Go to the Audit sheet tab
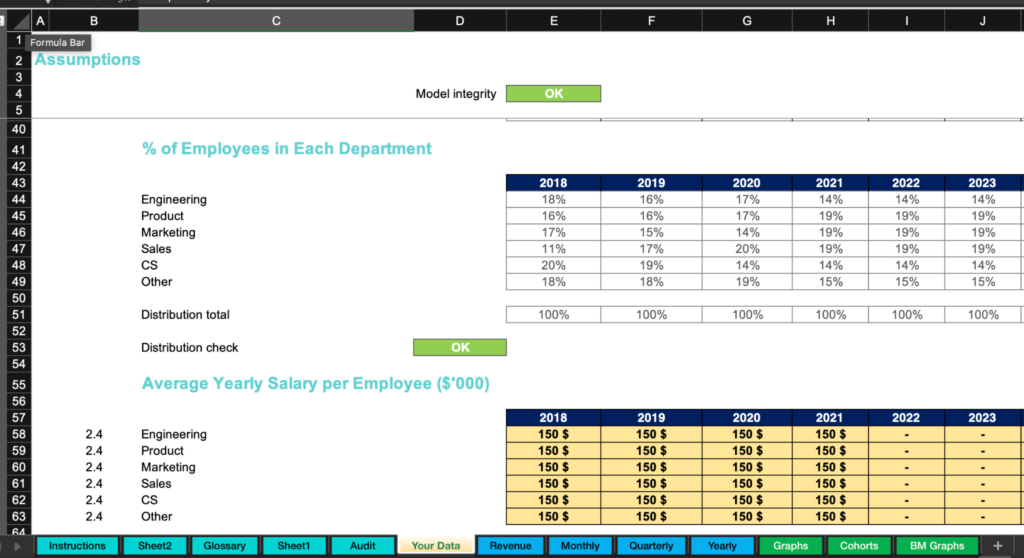 pos(362,546)
